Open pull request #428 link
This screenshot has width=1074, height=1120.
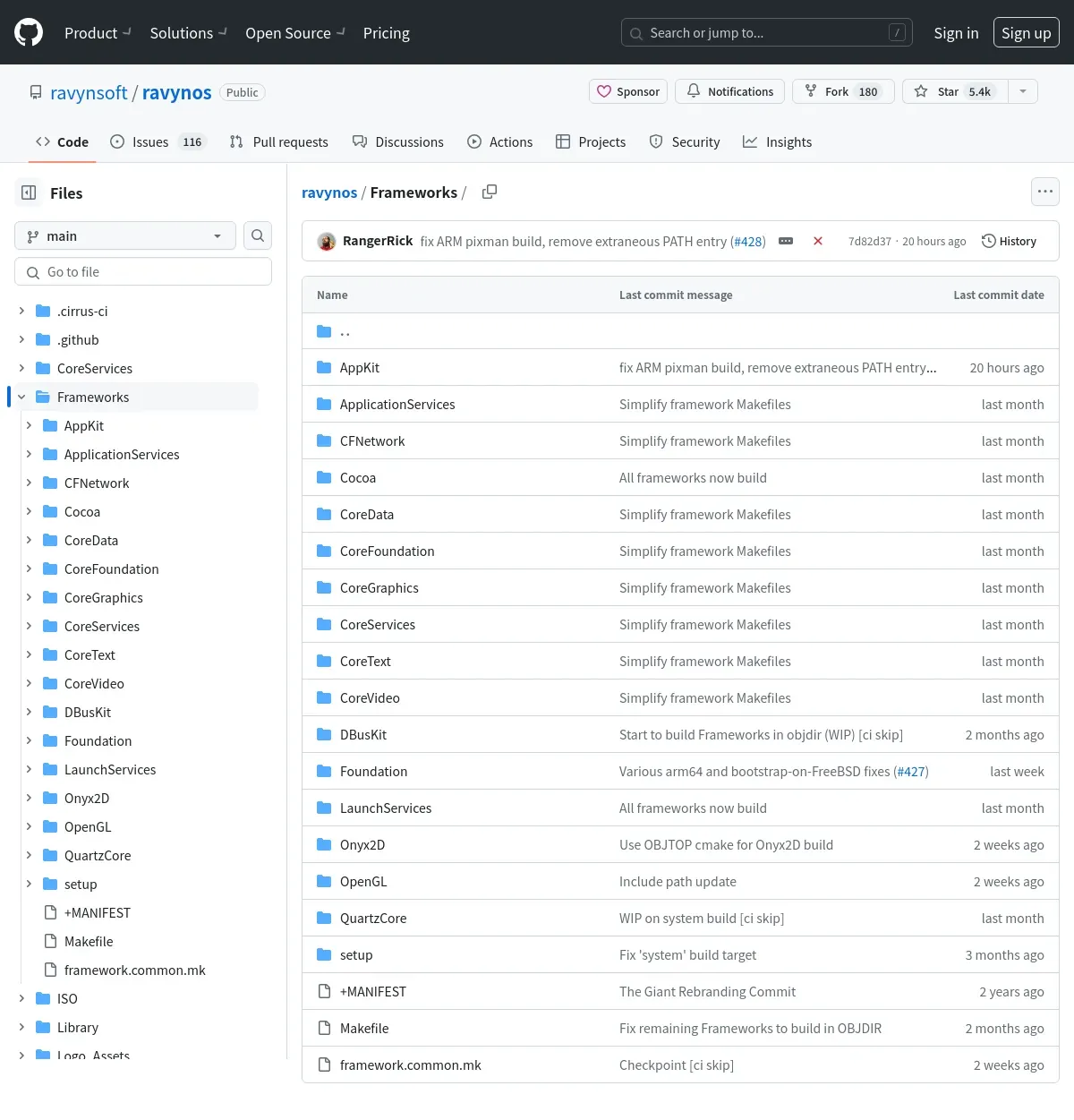[x=747, y=241]
